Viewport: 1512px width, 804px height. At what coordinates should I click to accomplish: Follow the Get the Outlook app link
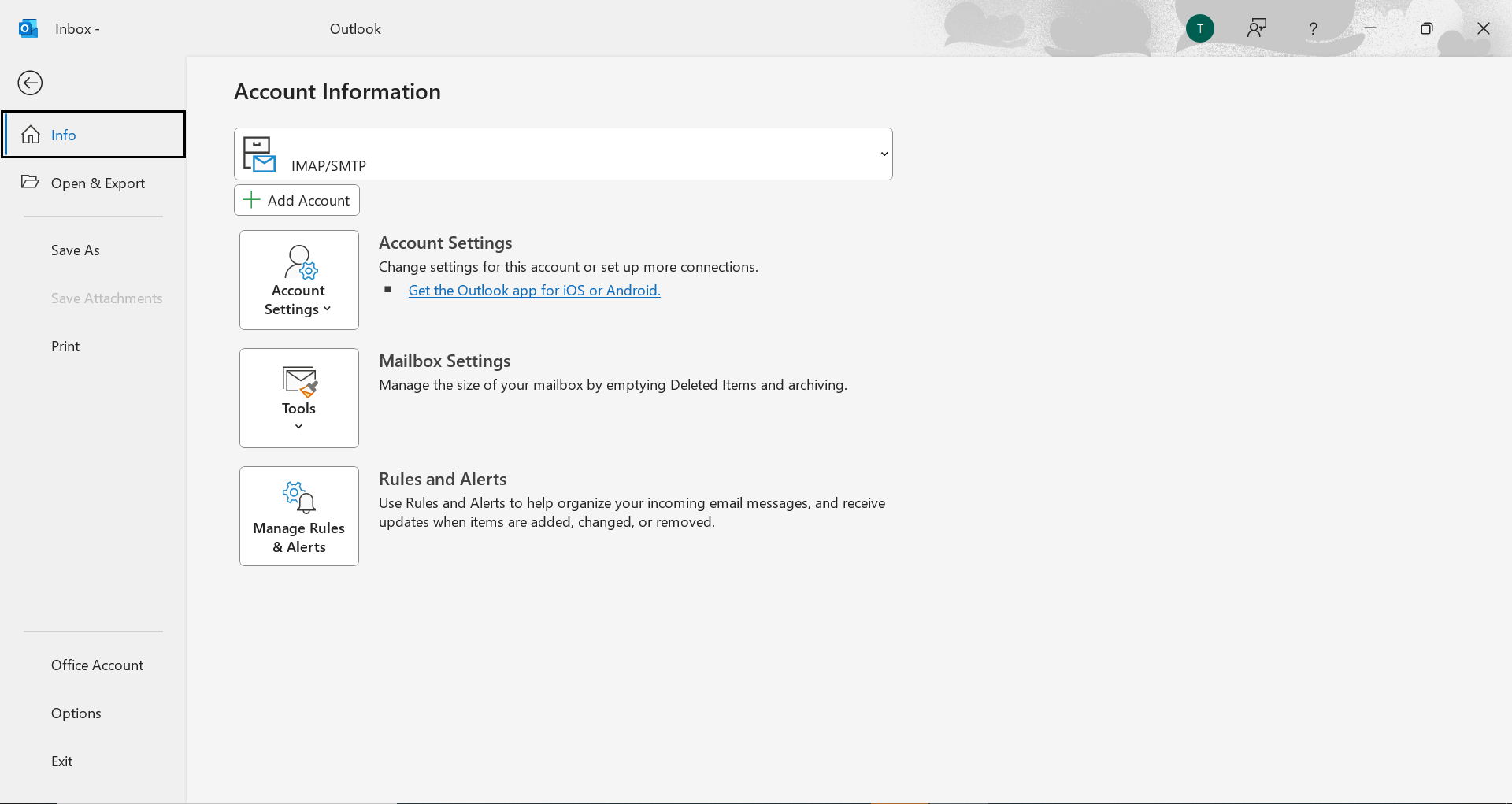coord(535,290)
